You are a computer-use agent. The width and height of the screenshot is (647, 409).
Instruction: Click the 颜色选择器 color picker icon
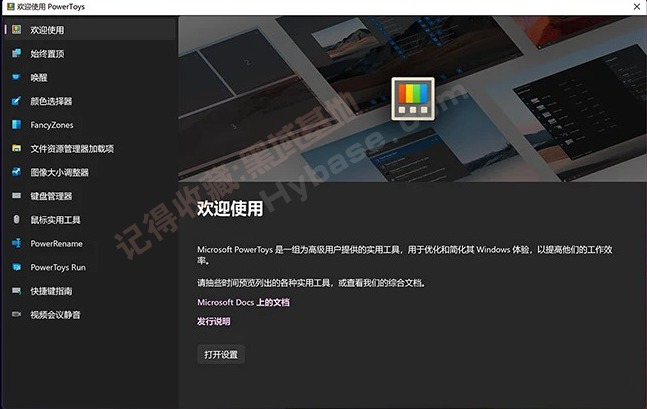click(17, 101)
